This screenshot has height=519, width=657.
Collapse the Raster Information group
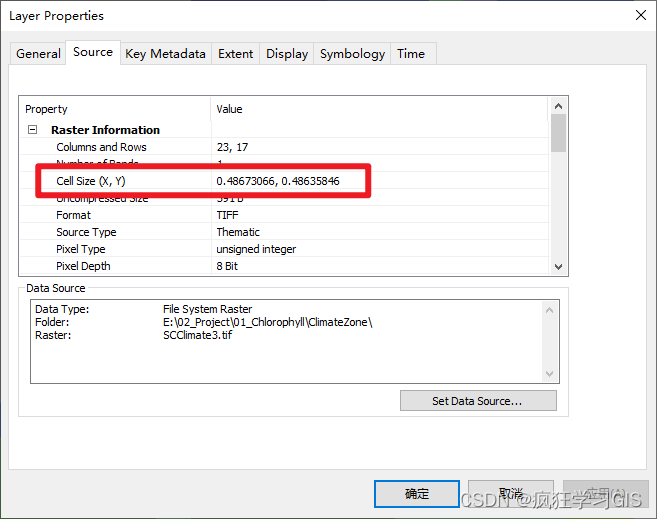click(x=32, y=129)
